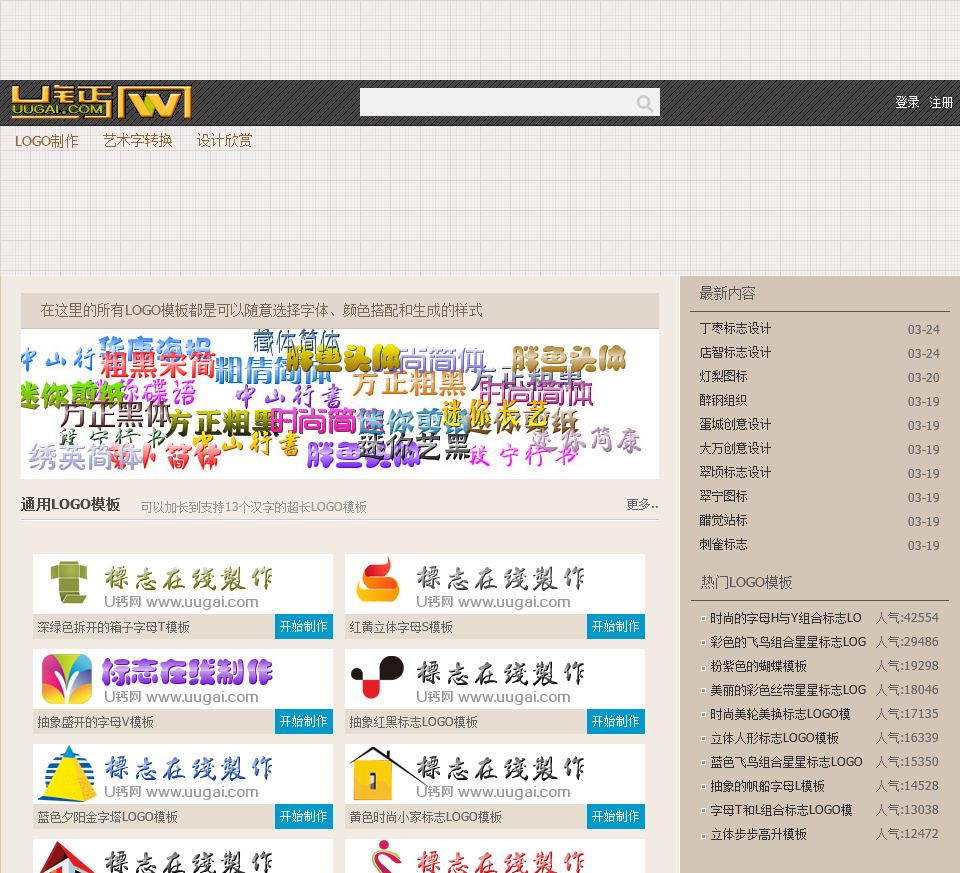The height and width of the screenshot is (873, 960).
Task: Open the 注册 register link
Action: point(941,102)
